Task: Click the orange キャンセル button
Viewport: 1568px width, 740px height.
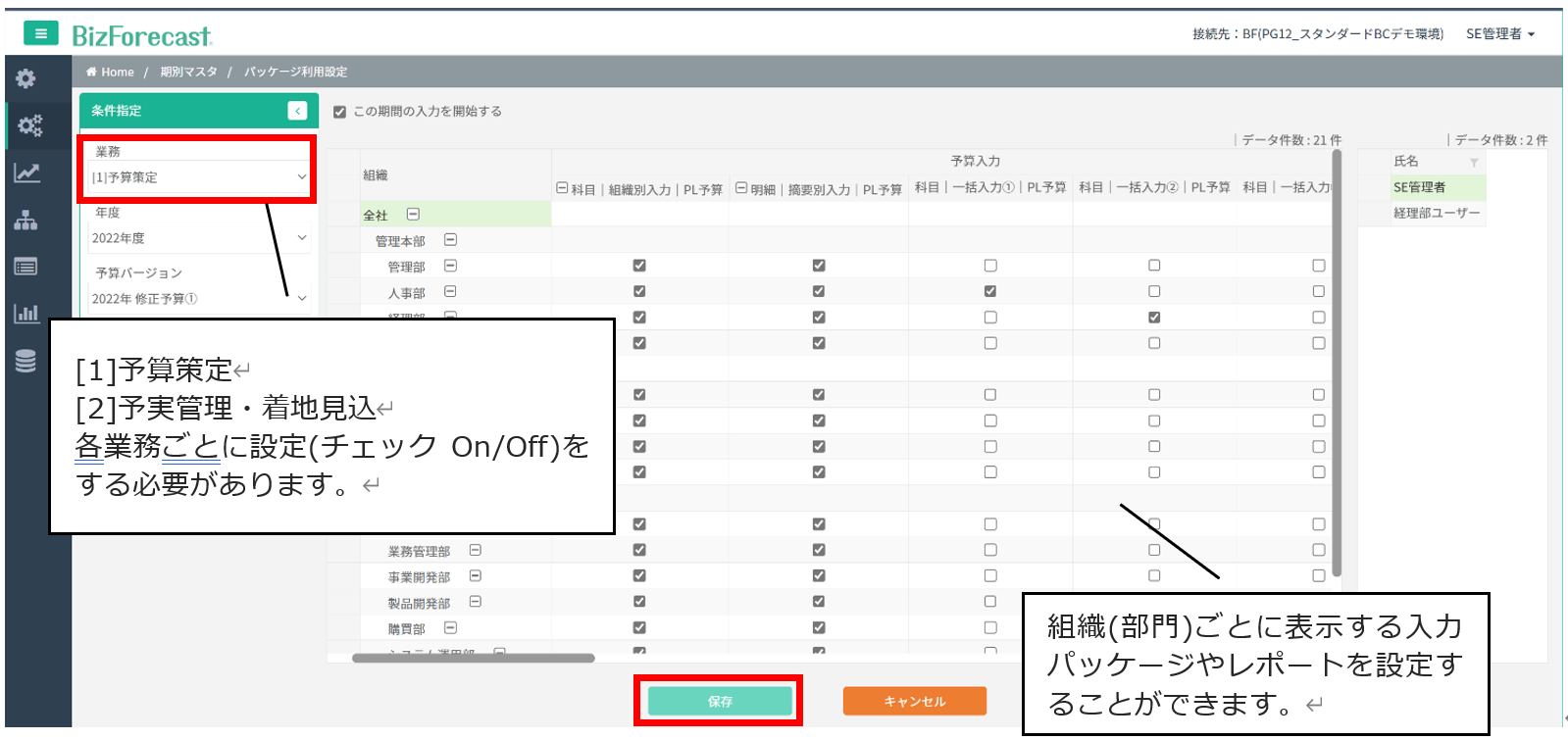Action: (914, 701)
